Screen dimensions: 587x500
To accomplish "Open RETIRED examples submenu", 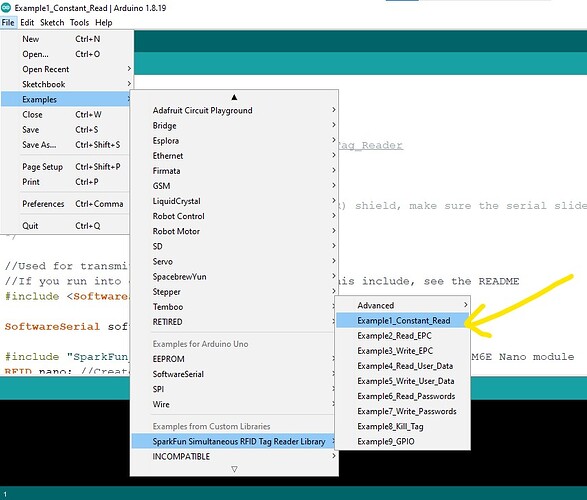I will point(234,321).
